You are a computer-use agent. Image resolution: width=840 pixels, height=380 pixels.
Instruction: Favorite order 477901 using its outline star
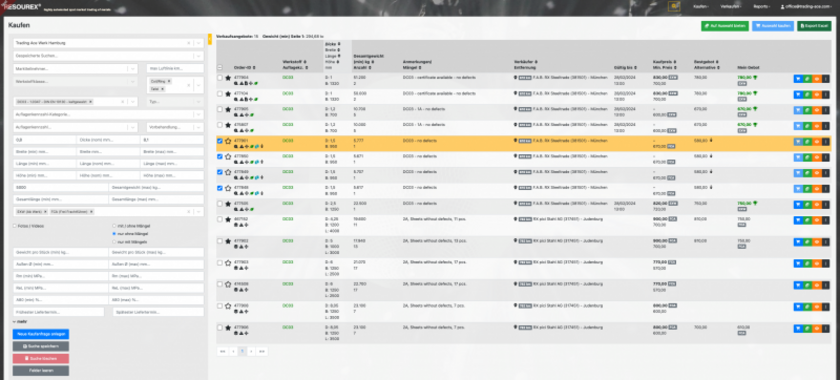[228, 141]
